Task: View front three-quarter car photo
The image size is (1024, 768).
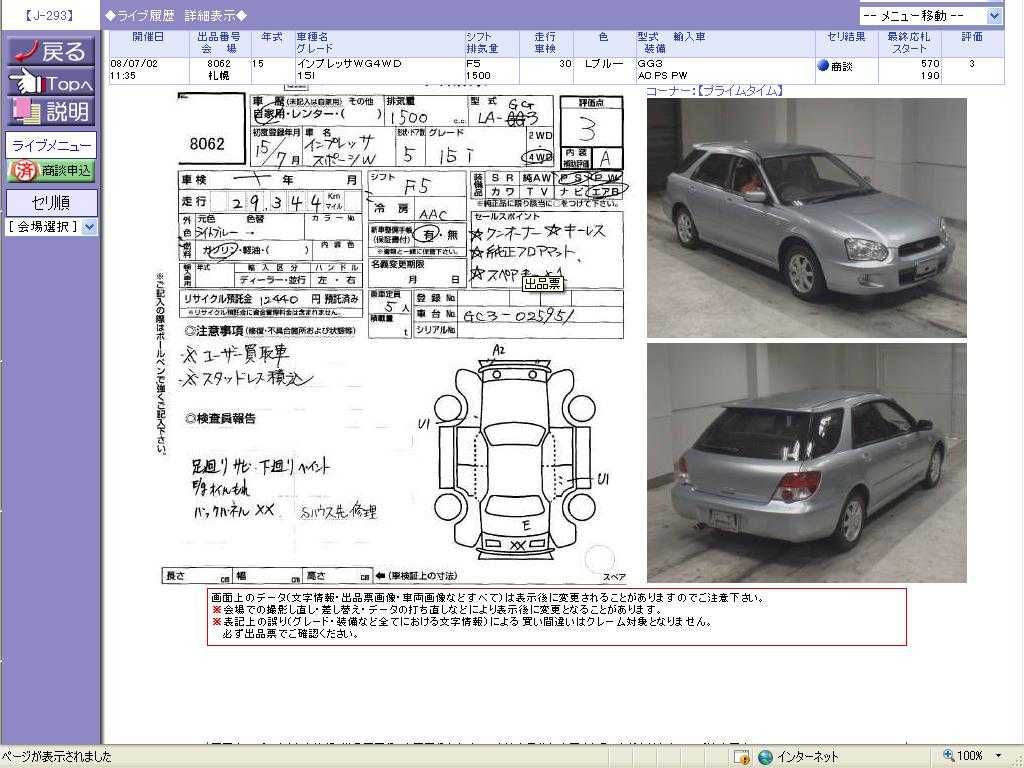Action: click(x=807, y=217)
